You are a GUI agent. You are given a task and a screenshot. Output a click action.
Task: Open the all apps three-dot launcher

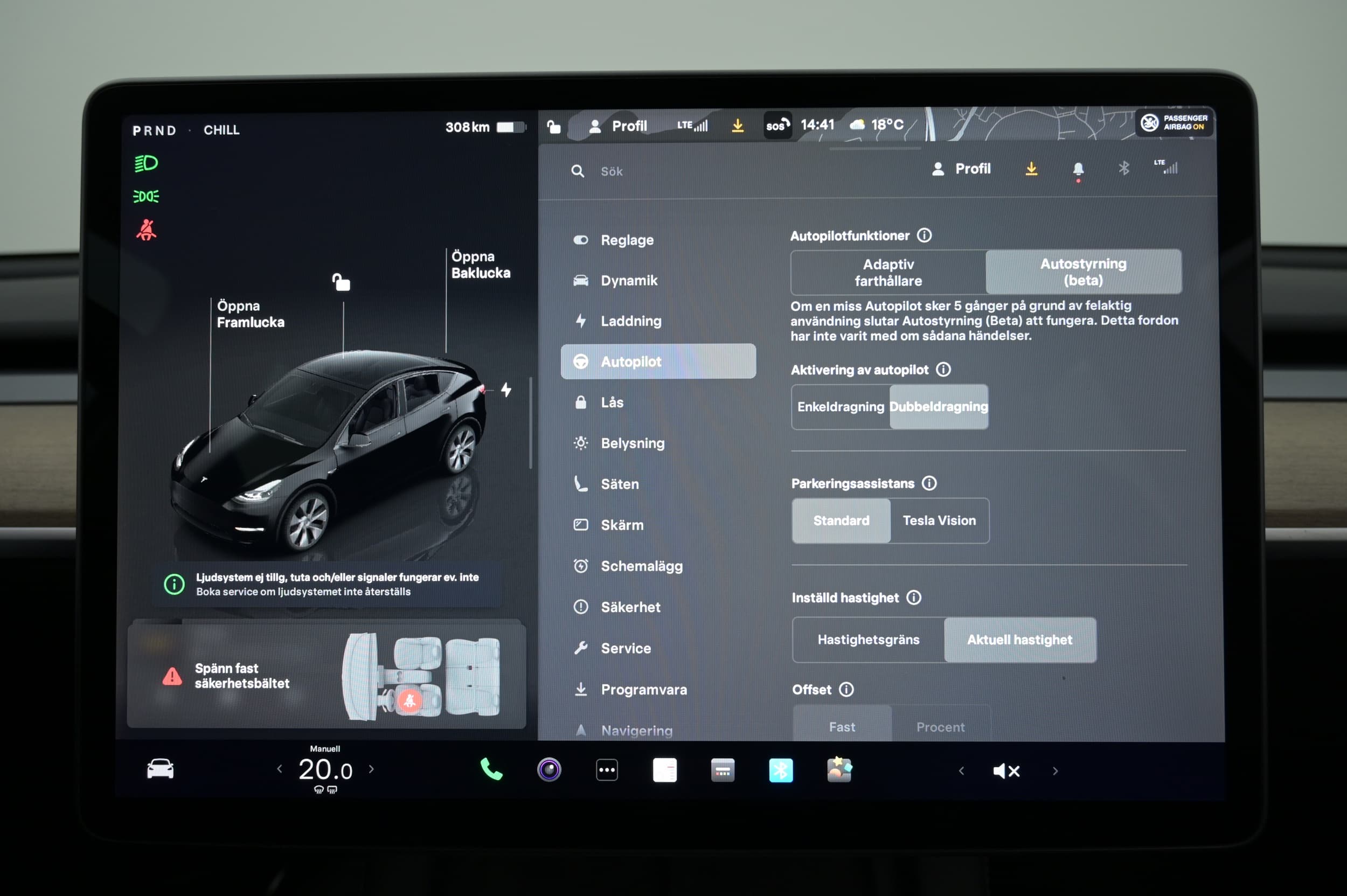(607, 770)
